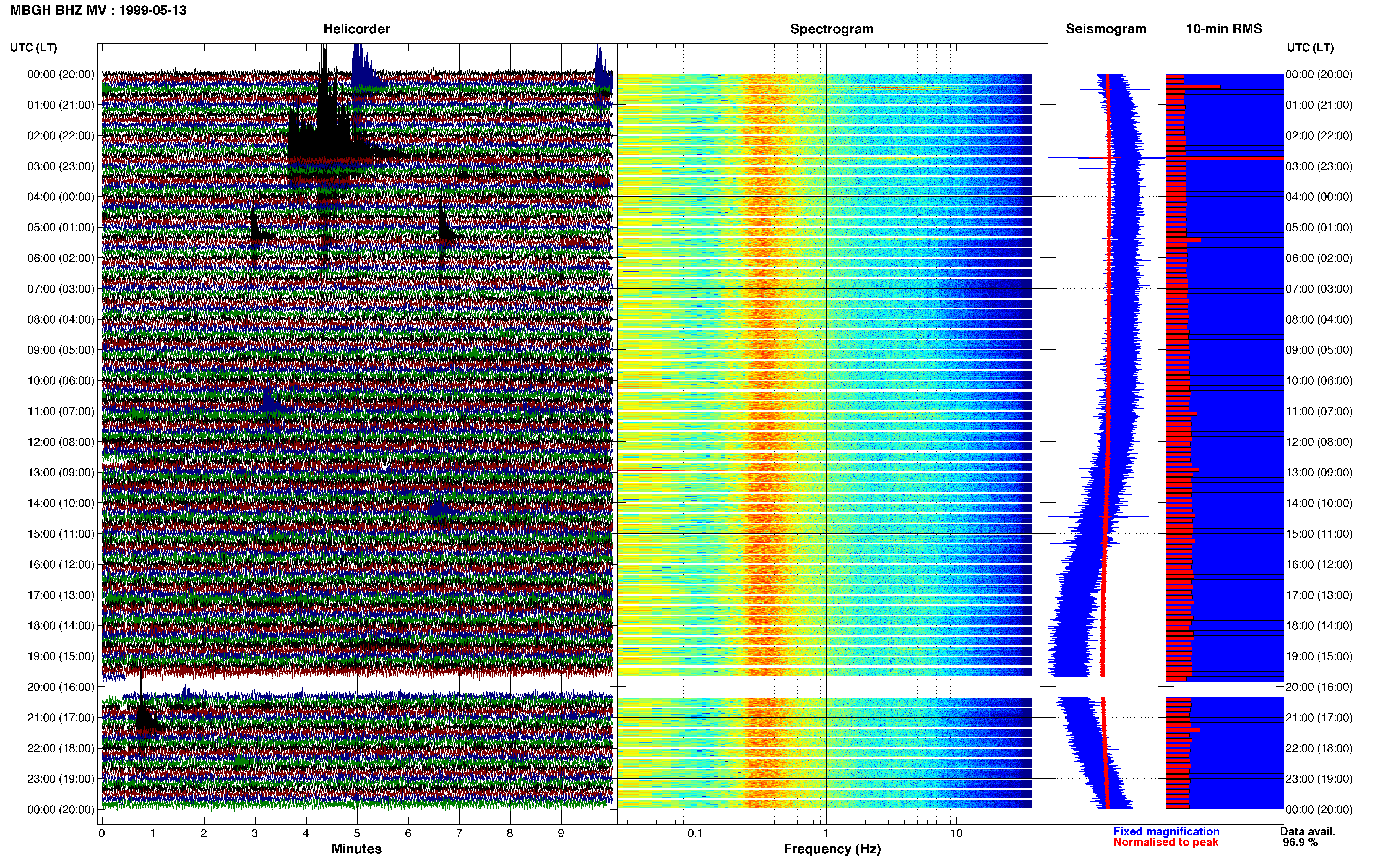Click the left-axis label 17:00 (13:00)
1388x868 pixels.
tap(61, 595)
